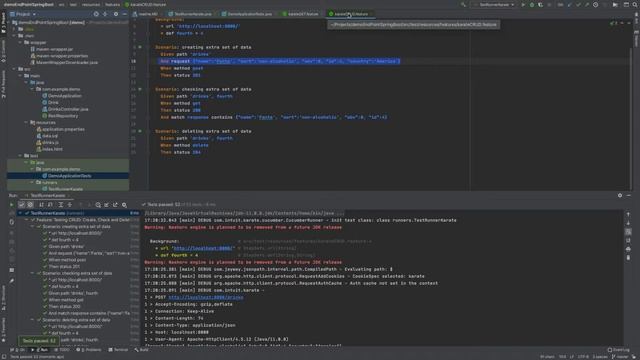Run TestRunnerKarate from top toolbar
Viewport: 640px width, 360px height.
(523, 5)
